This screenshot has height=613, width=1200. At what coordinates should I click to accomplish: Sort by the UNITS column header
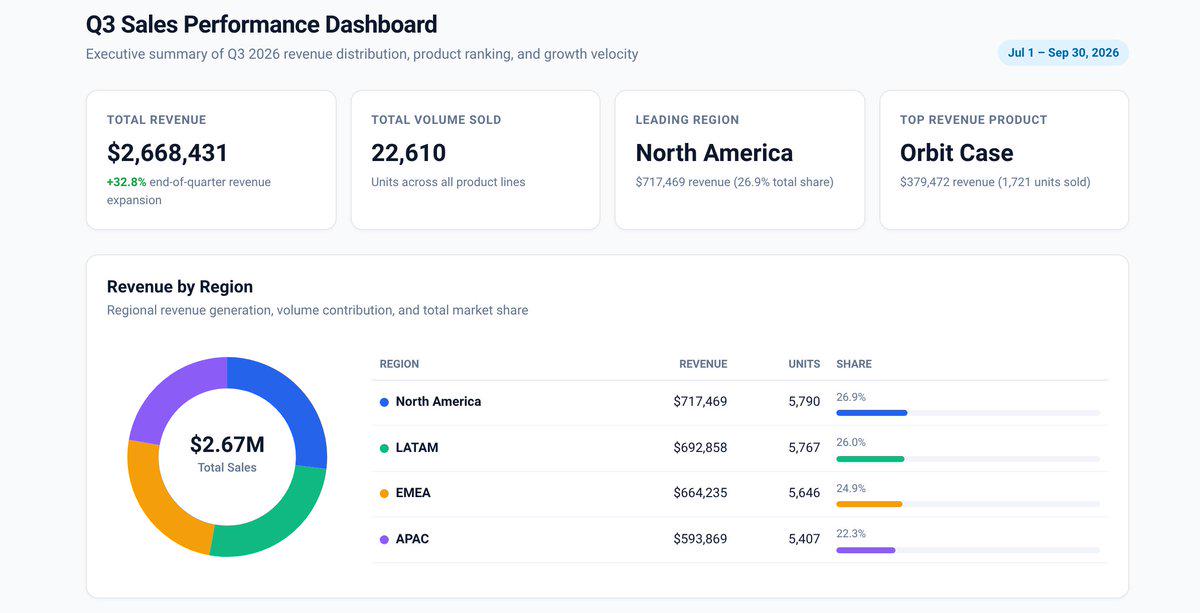(x=804, y=364)
